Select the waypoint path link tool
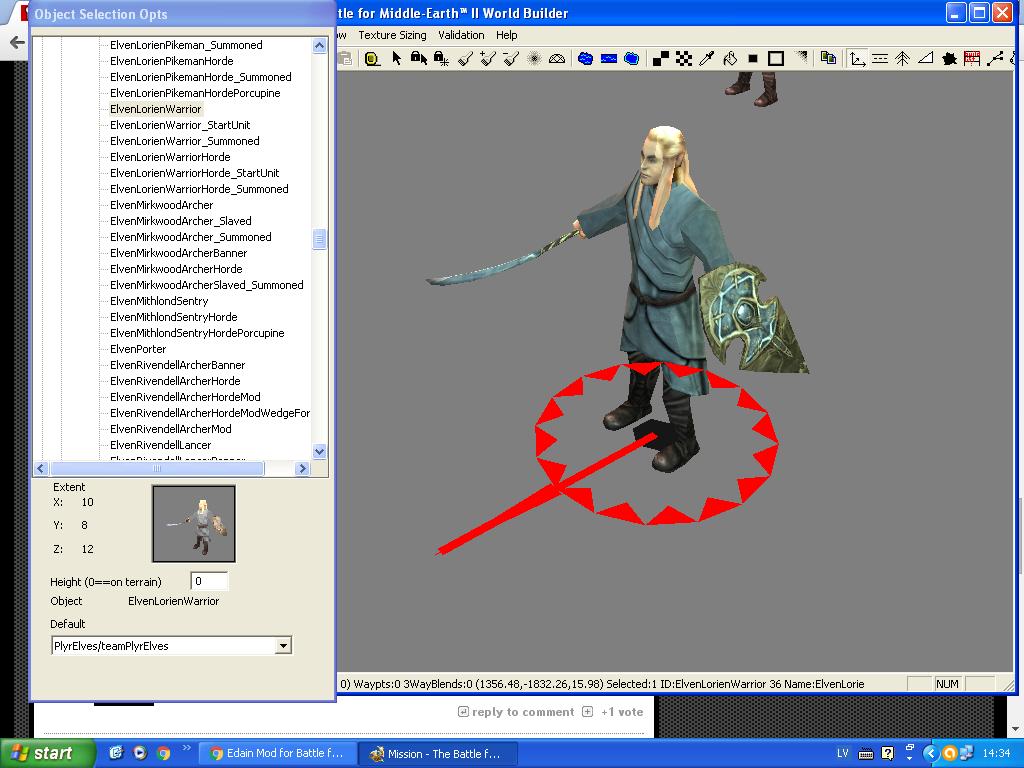The image size is (1024, 768). pyautogui.click(x=995, y=59)
